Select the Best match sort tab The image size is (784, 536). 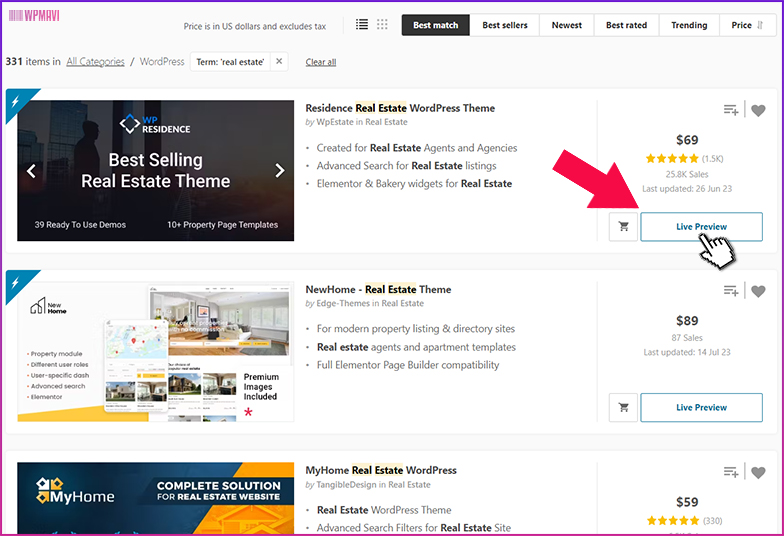pos(436,25)
